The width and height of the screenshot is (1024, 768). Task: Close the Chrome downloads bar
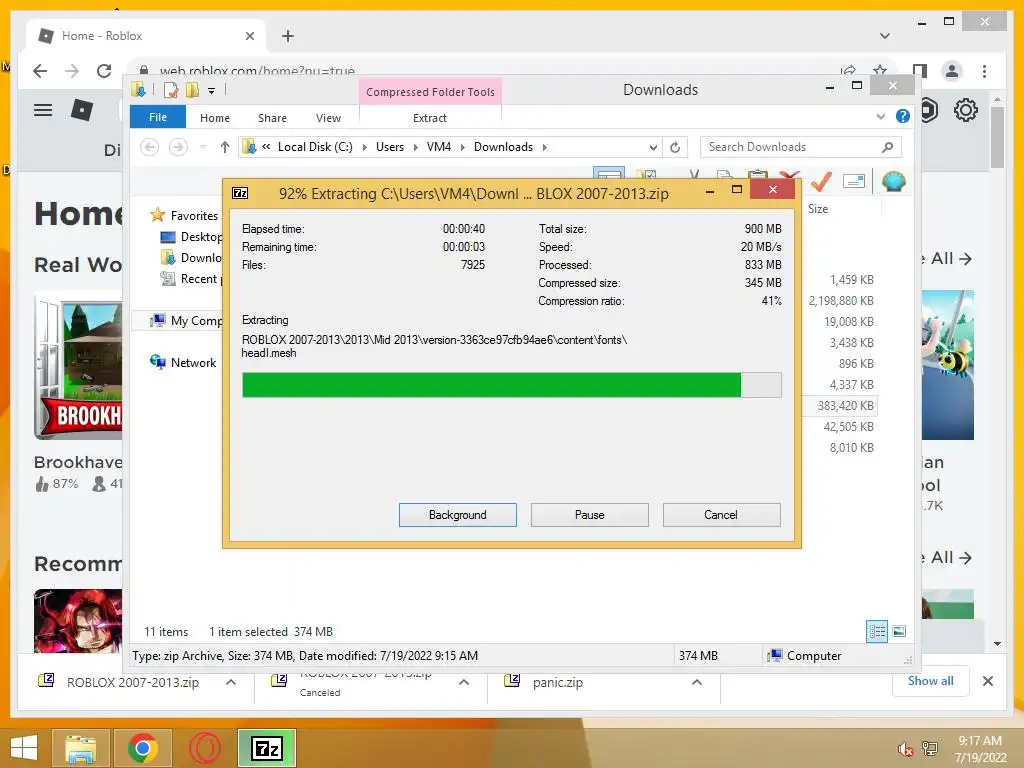click(987, 681)
